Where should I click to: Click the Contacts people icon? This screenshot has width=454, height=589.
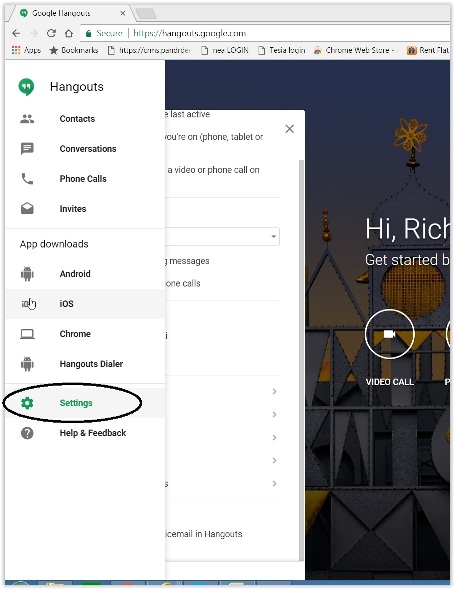27,119
